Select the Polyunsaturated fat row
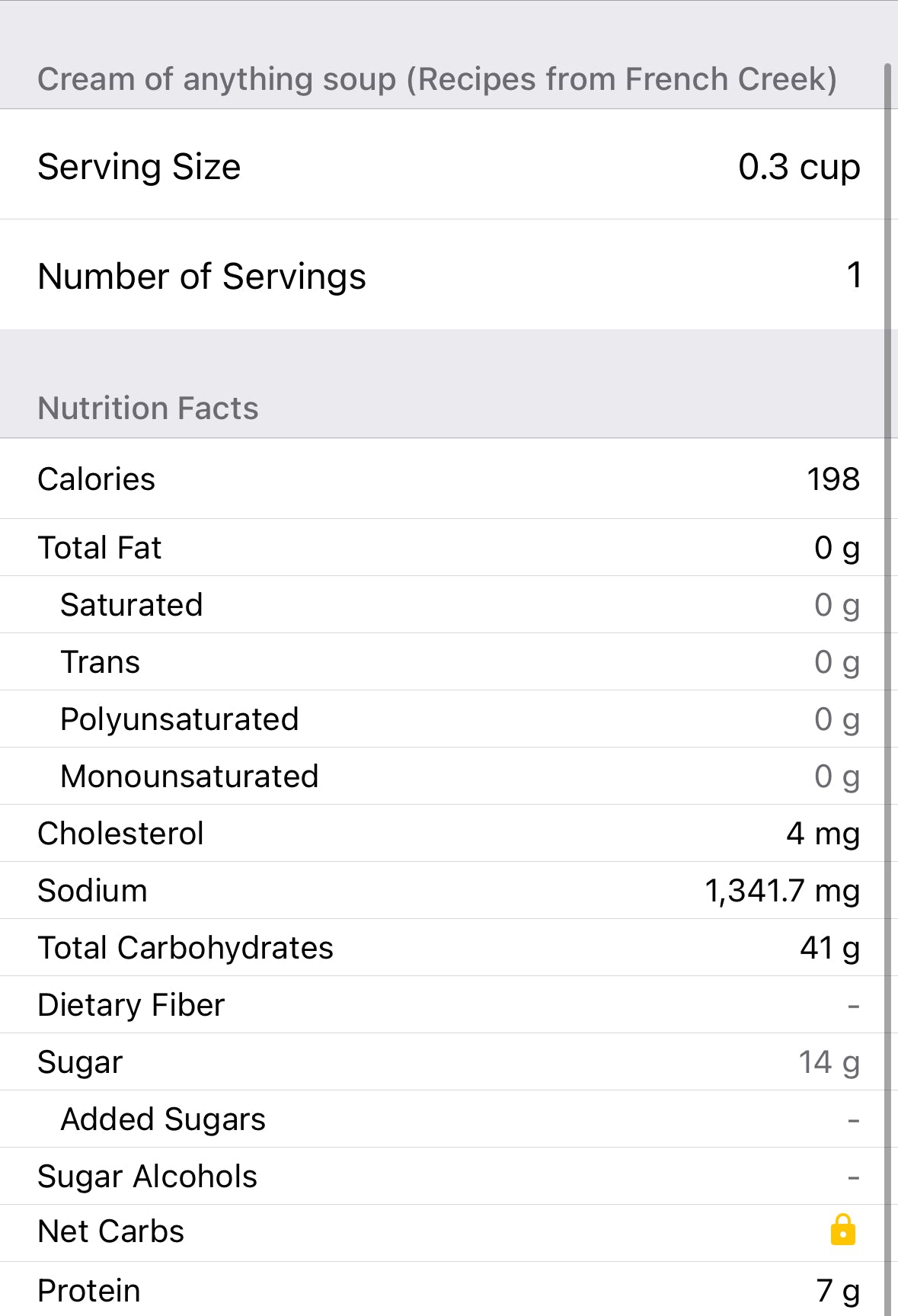 [x=448, y=719]
